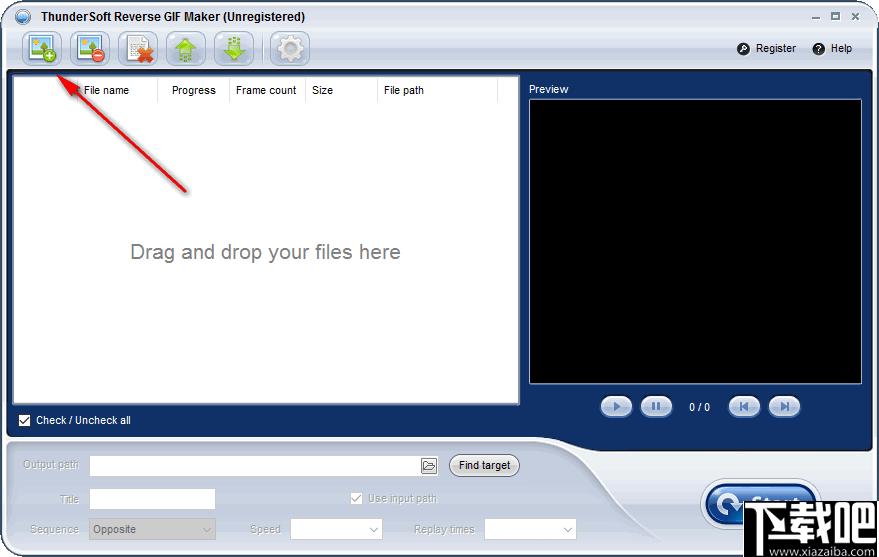Viewport: 879px width, 557px height.
Task: Click the Output path input field
Action: click(255, 466)
